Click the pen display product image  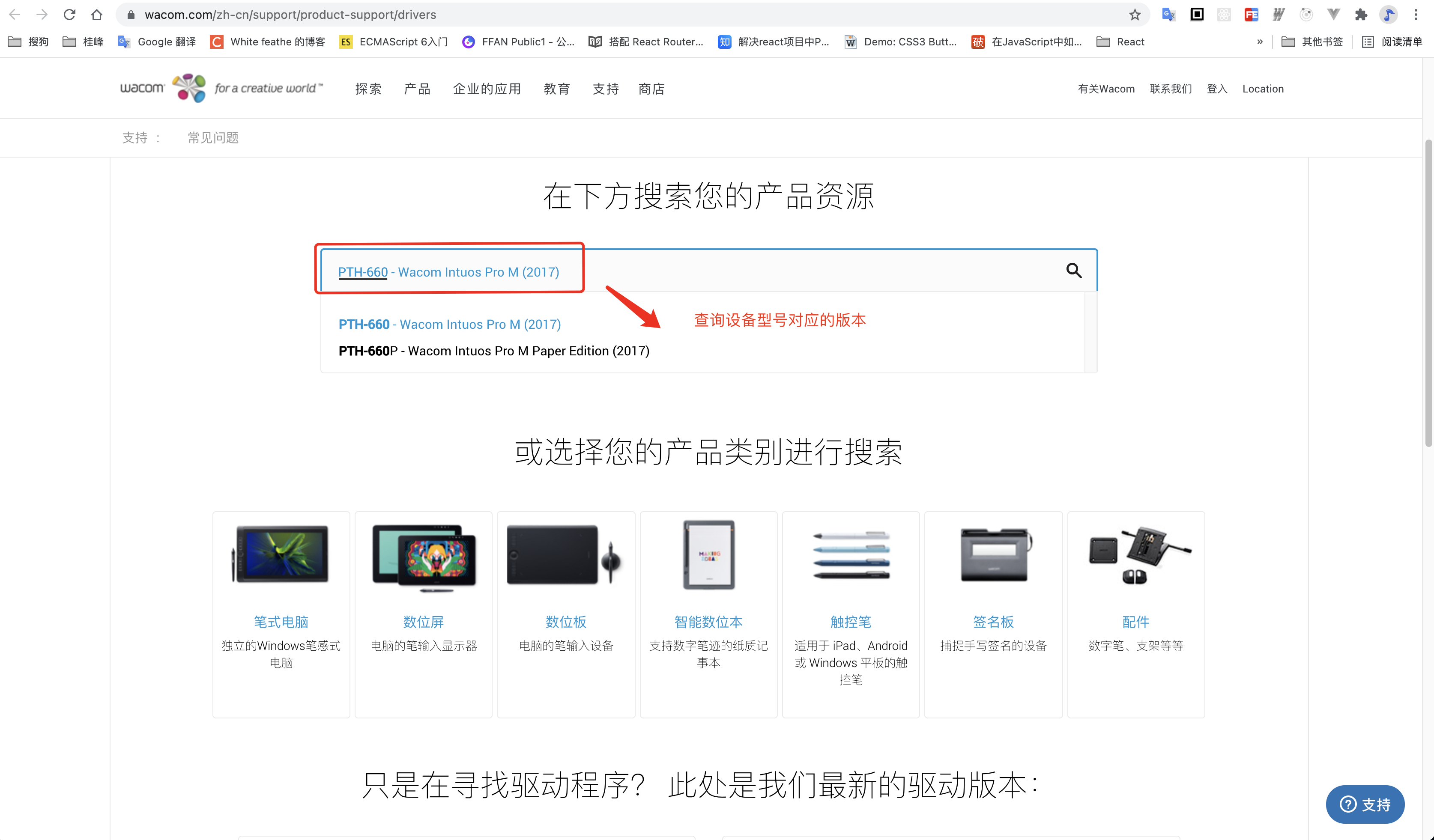click(x=424, y=557)
